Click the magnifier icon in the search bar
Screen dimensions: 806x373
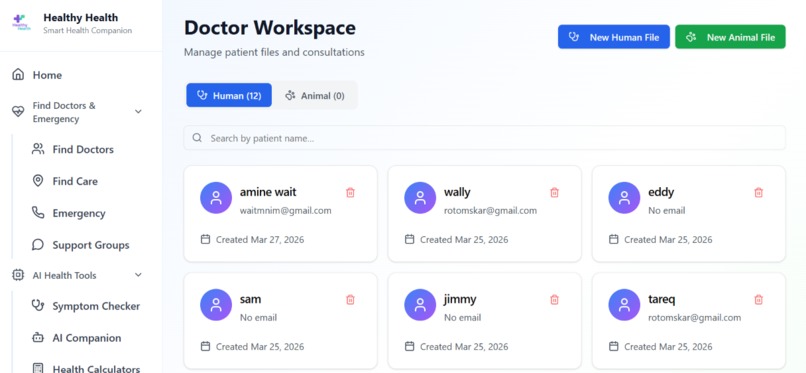(x=197, y=138)
